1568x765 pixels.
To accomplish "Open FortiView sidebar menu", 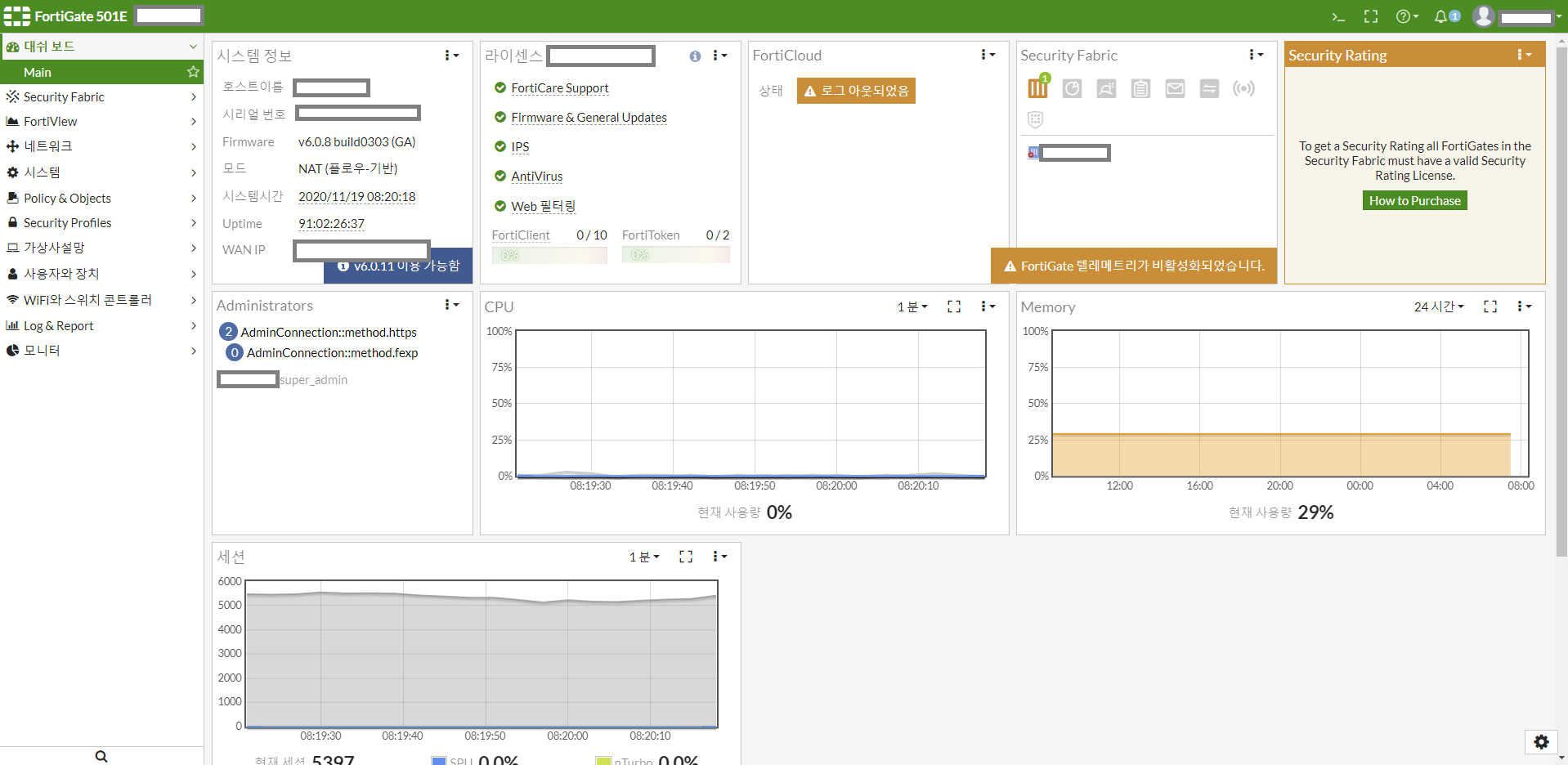I will (101, 121).
